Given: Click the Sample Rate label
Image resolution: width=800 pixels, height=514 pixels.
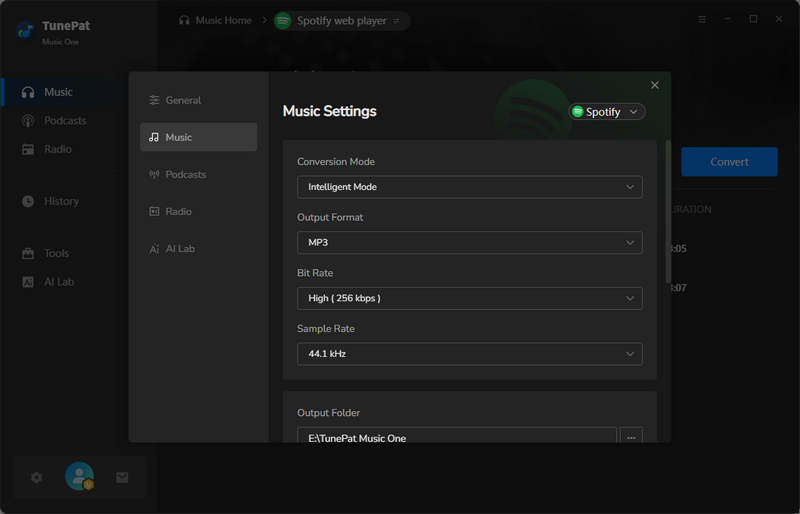Looking at the screenshot, I should [326, 328].
